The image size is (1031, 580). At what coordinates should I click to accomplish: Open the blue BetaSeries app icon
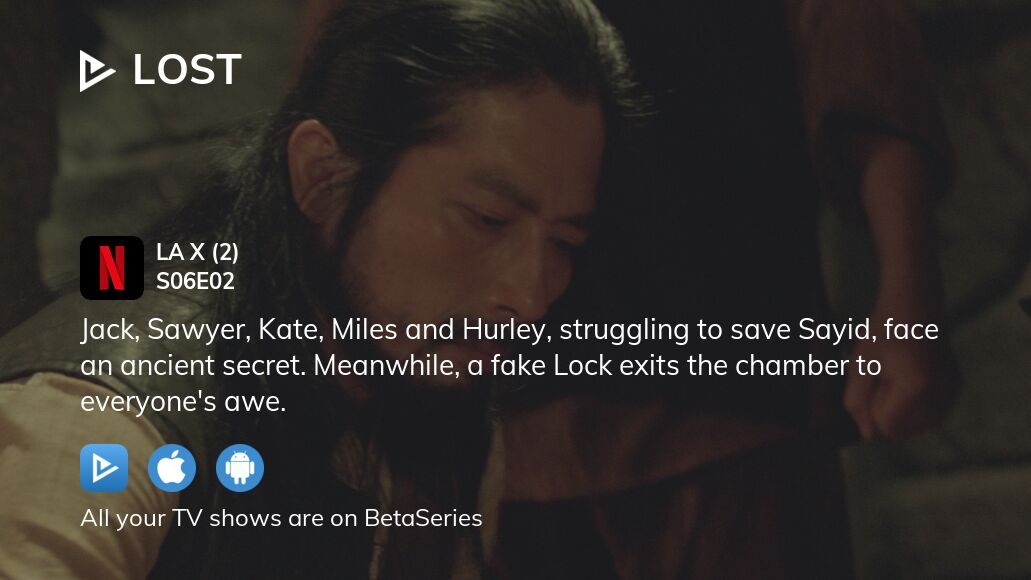coord(104,468)
